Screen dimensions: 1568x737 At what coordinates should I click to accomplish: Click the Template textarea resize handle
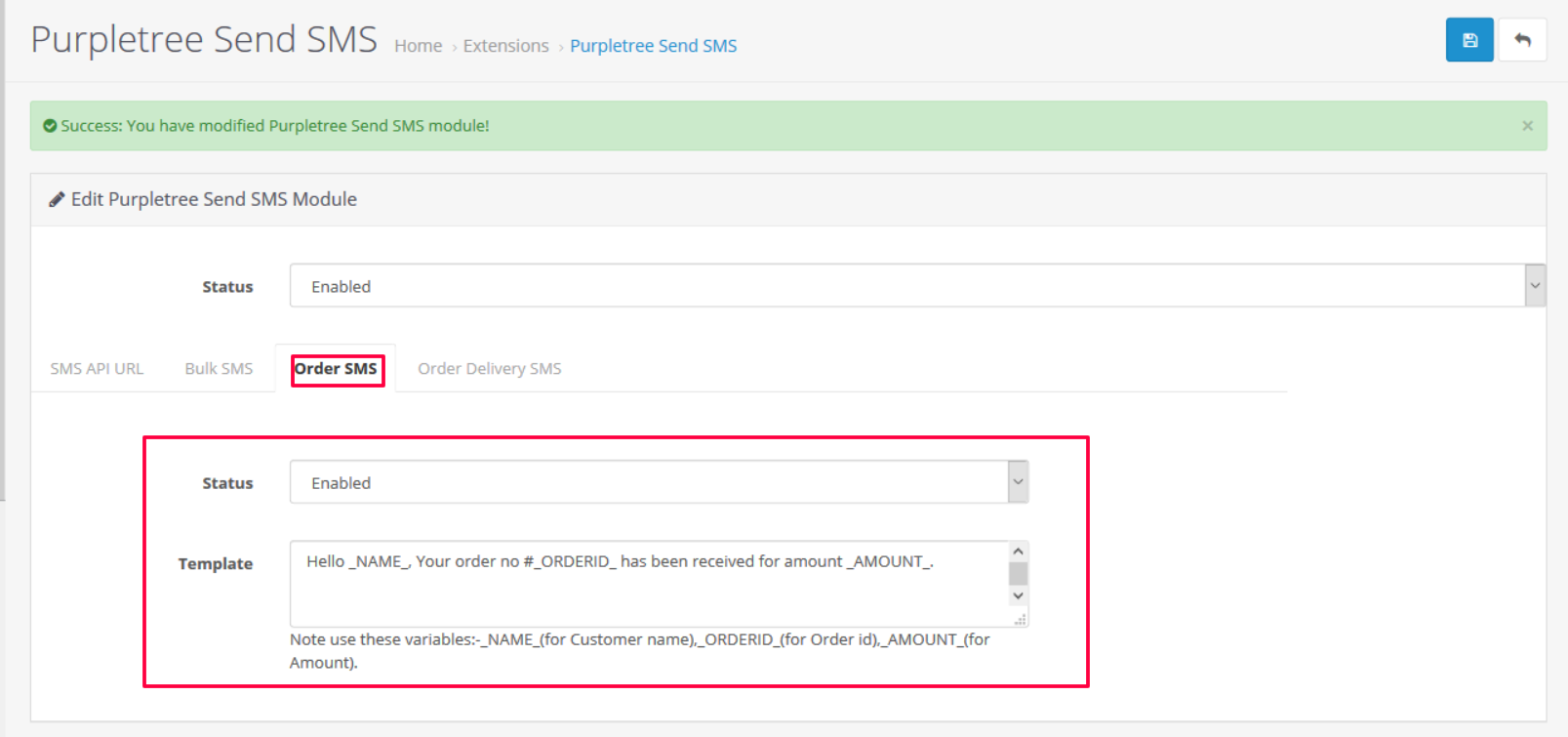click(1021, 620)
